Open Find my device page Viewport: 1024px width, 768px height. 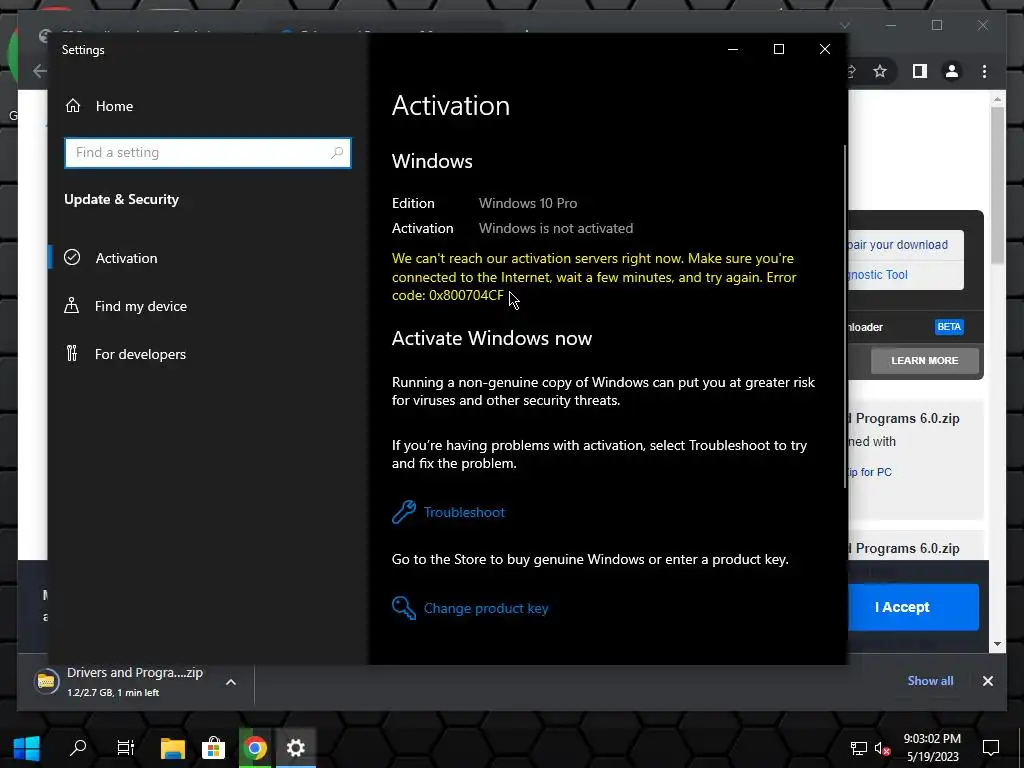(x=140, y=306)
